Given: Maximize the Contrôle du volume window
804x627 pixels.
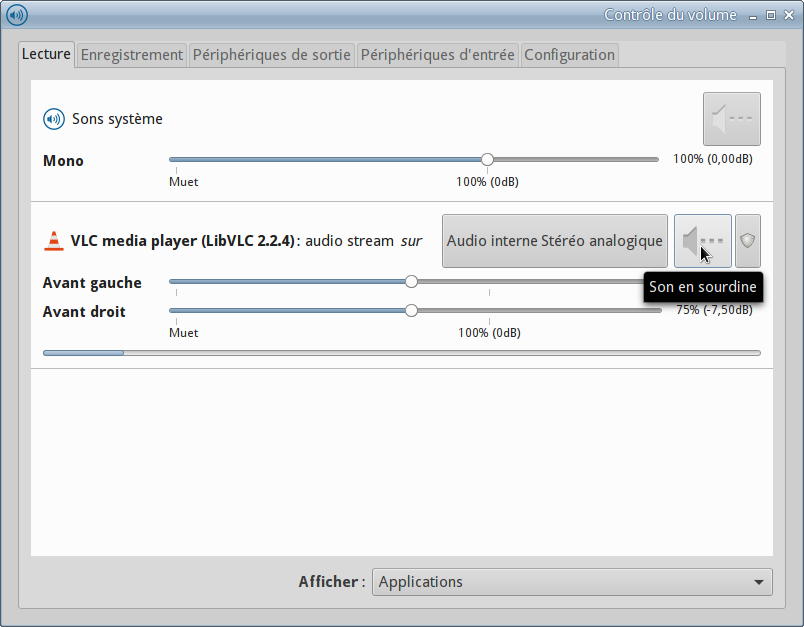Looking at the screenshot, I should click(771, 15).
